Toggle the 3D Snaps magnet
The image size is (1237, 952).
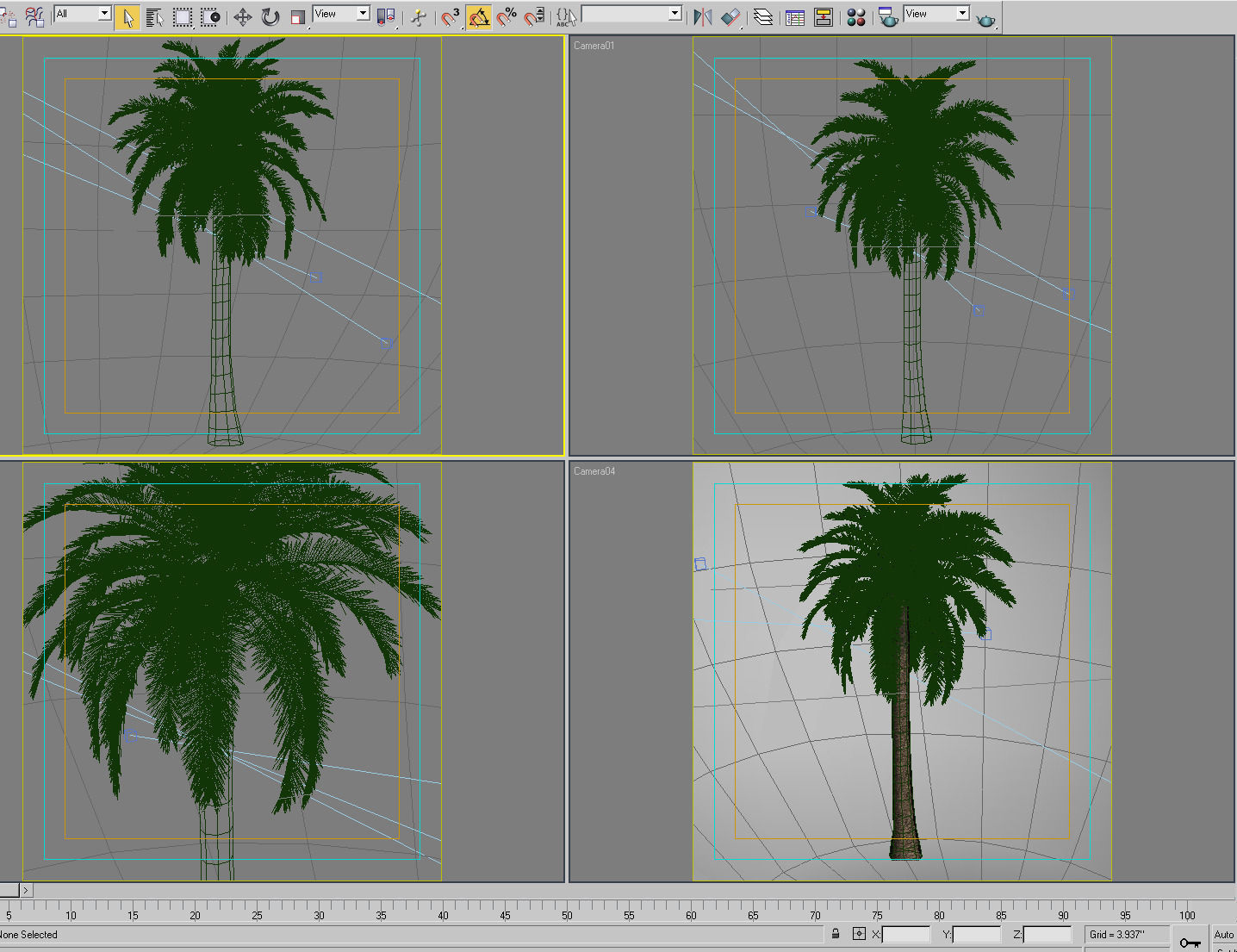pyautogui.click(x=451, y=17)
